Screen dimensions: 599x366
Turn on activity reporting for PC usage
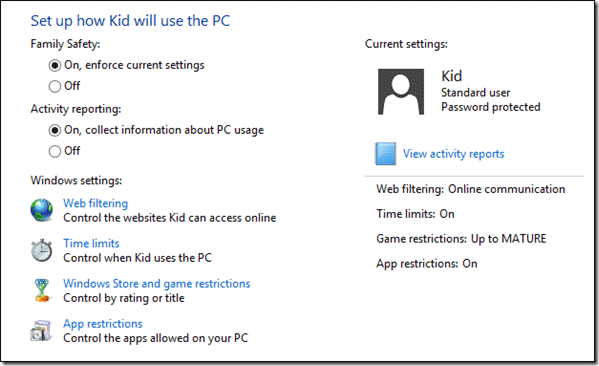(55, 130)
